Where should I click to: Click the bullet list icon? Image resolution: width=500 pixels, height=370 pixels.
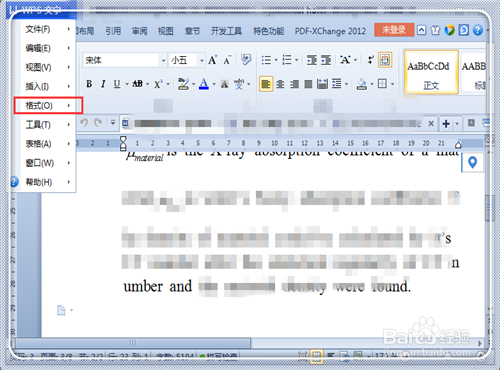(266, 60)
